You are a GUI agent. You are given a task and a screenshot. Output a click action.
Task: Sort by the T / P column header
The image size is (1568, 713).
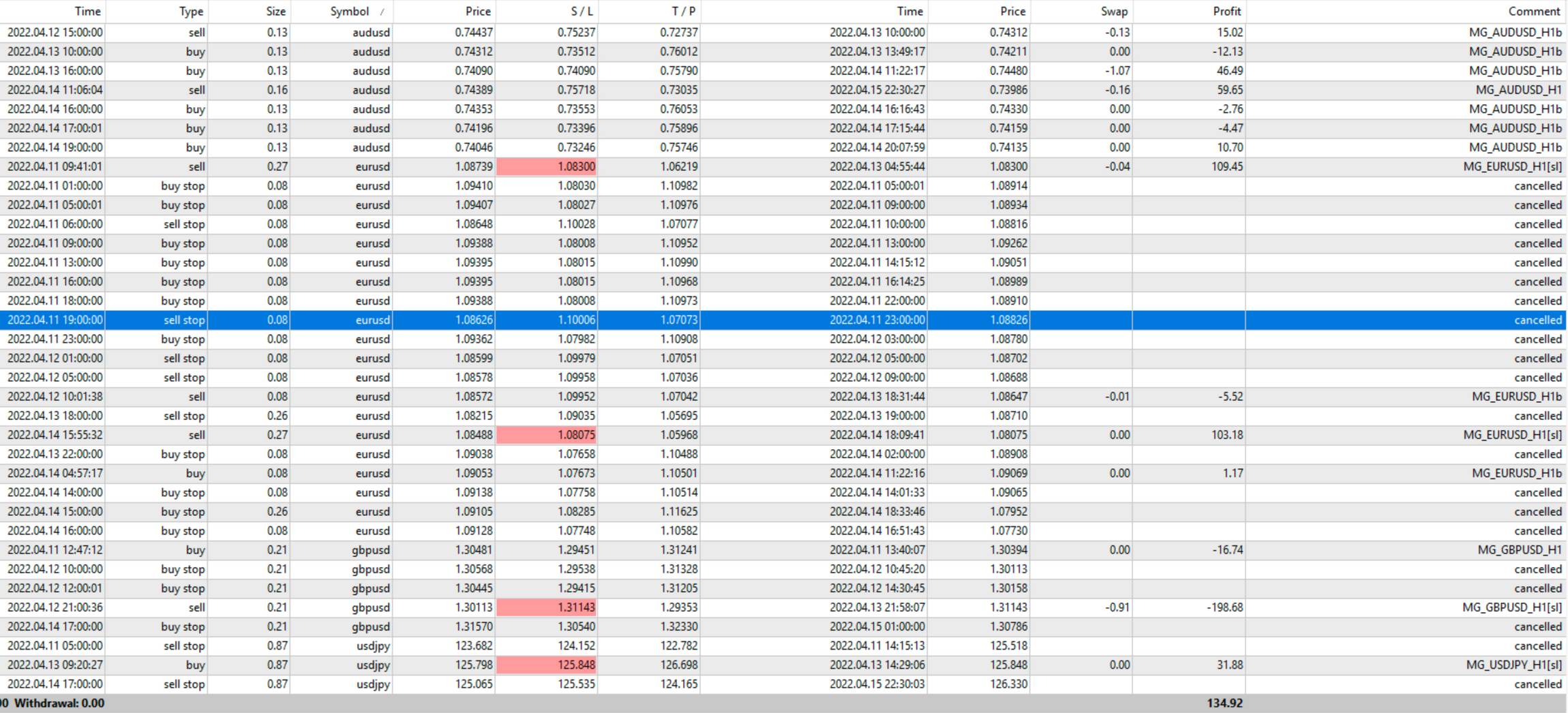tap(684, 12)
